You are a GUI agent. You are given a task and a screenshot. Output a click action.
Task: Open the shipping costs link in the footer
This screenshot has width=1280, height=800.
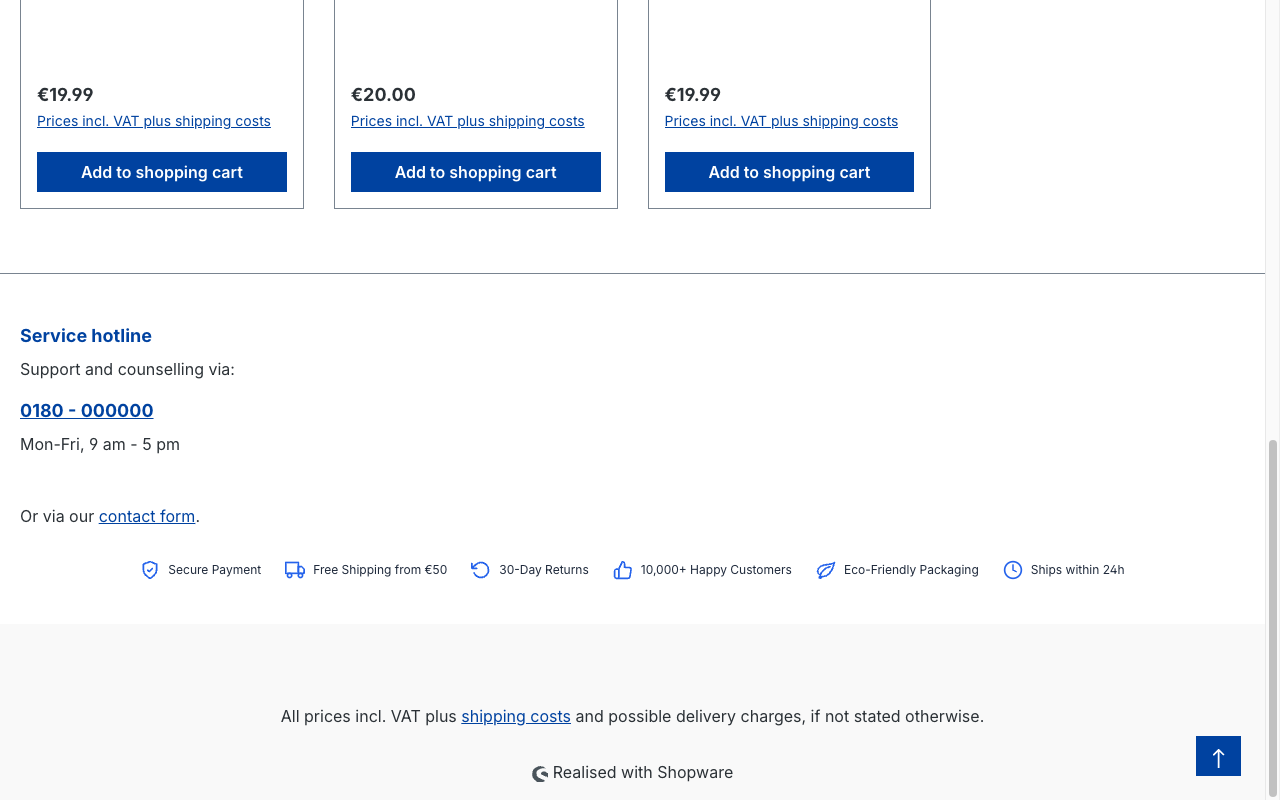[x=516, y=716]
